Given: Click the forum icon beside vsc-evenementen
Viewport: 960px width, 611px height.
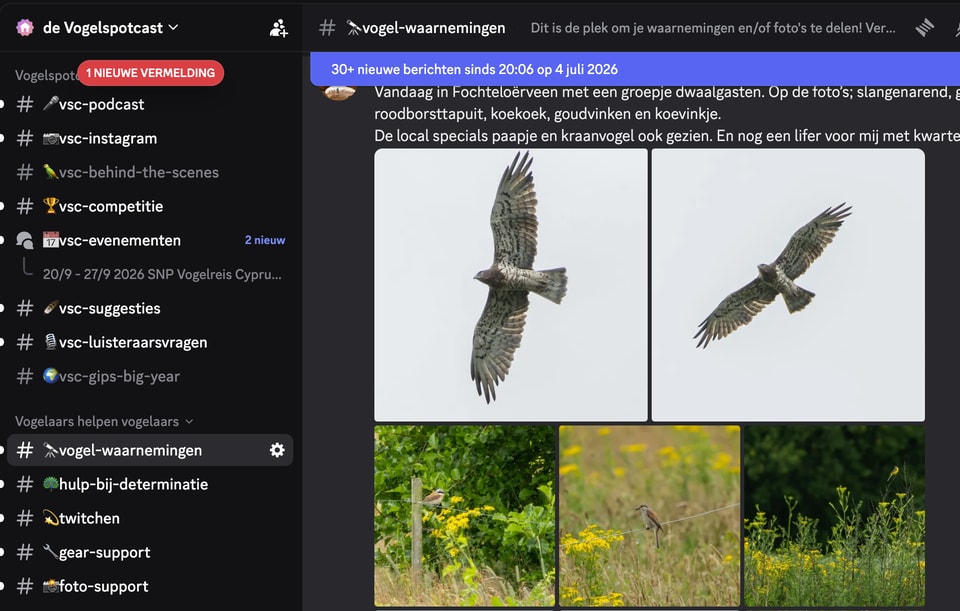Looking at the screenshot, I should (x=24, y=241).
